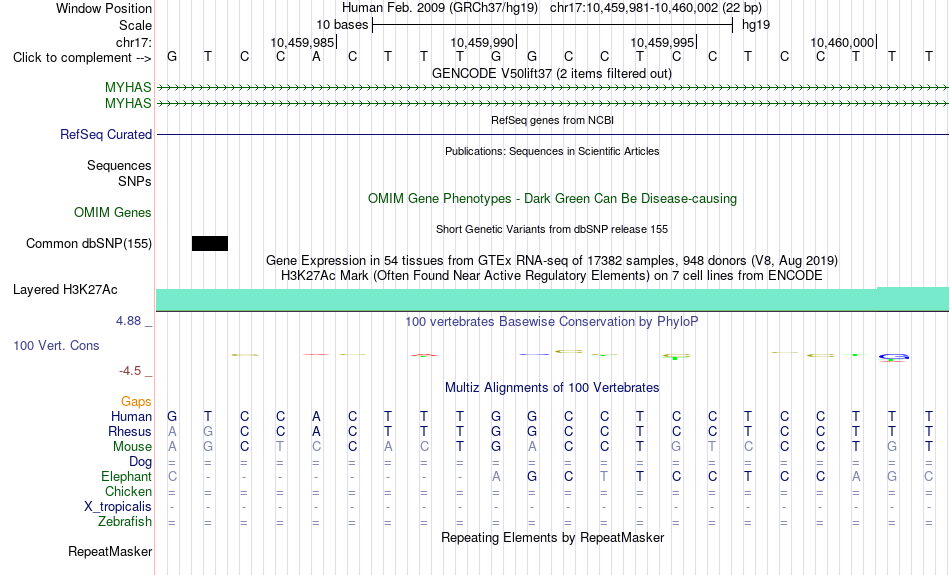
Task: Click 'Publications: Sequences in Scientific Articles' title
Action: (552, 151)
